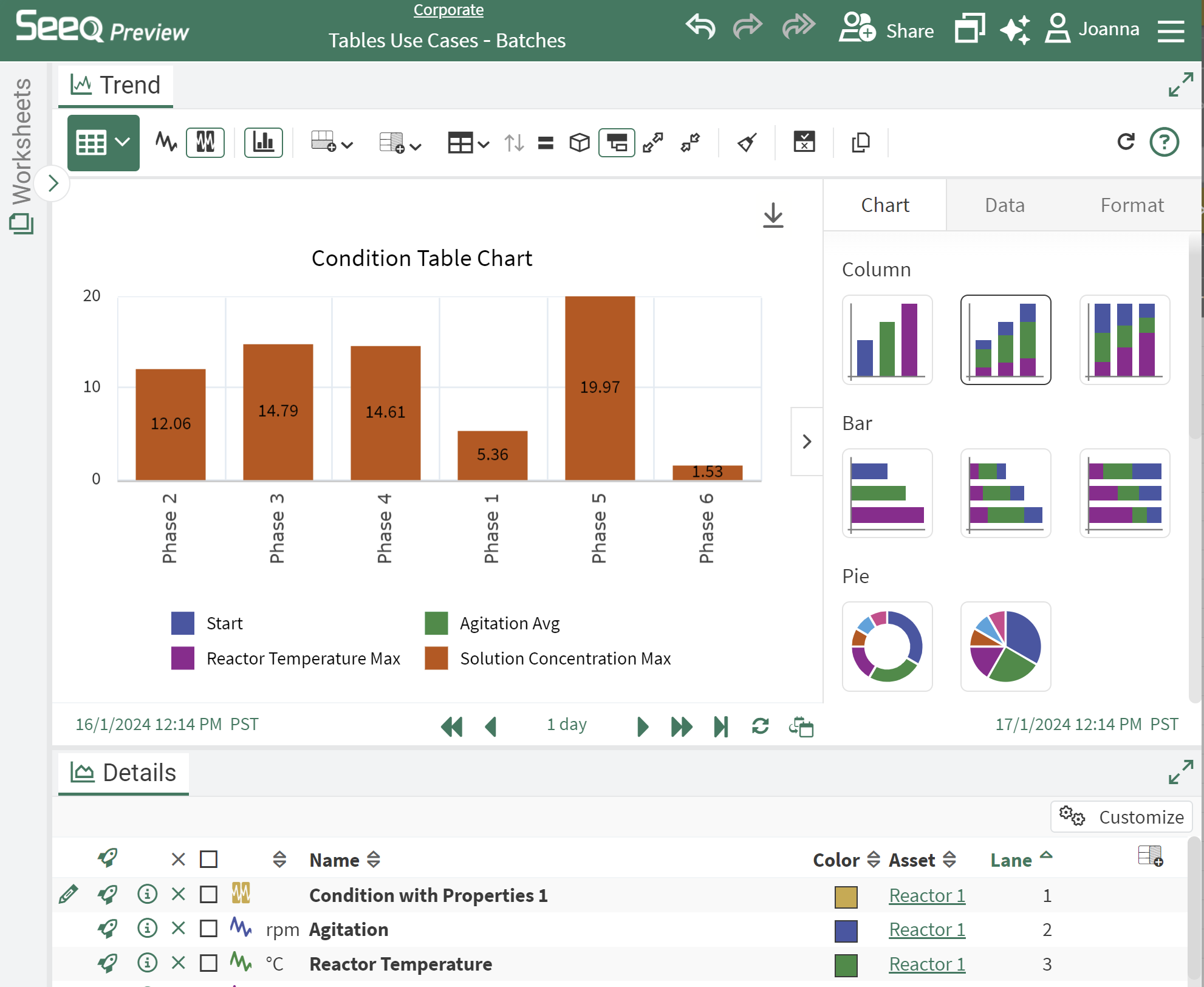Image resolution: width=1204 pixels, height=987 pixels.
Task: Sort by Asset column arrows
Action: 949,859
